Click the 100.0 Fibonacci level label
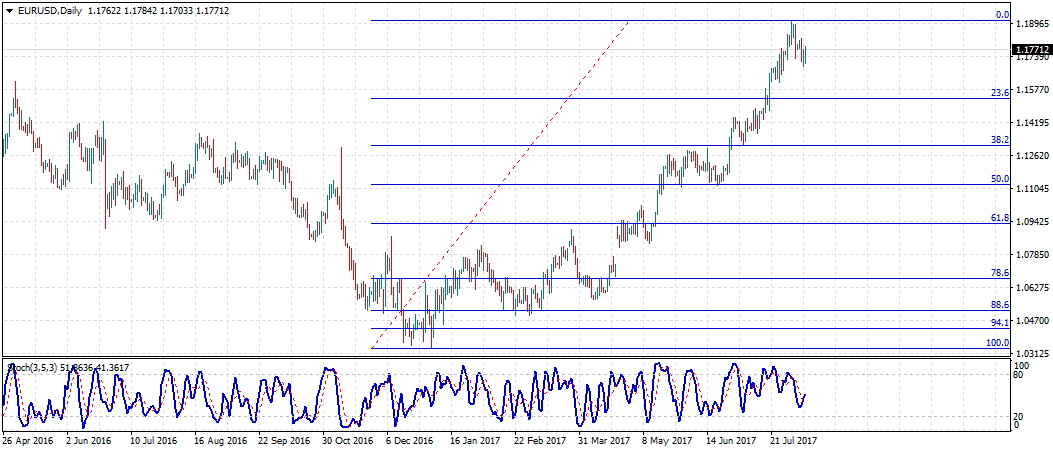Image resolution: width=1053 pixels, height=452 pixels. [x=997, y=343]
